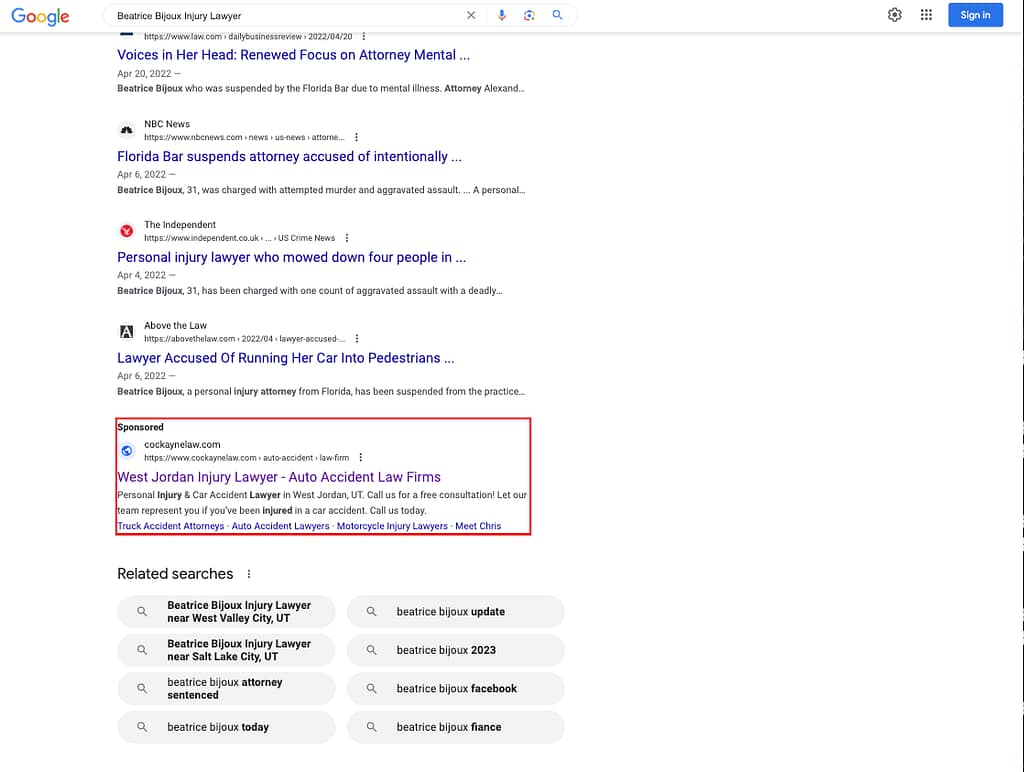The height and width of the screenshot is (772, 1024).
Task: Click the 'Above the Law' source name
Action: (x=175, y=325)
